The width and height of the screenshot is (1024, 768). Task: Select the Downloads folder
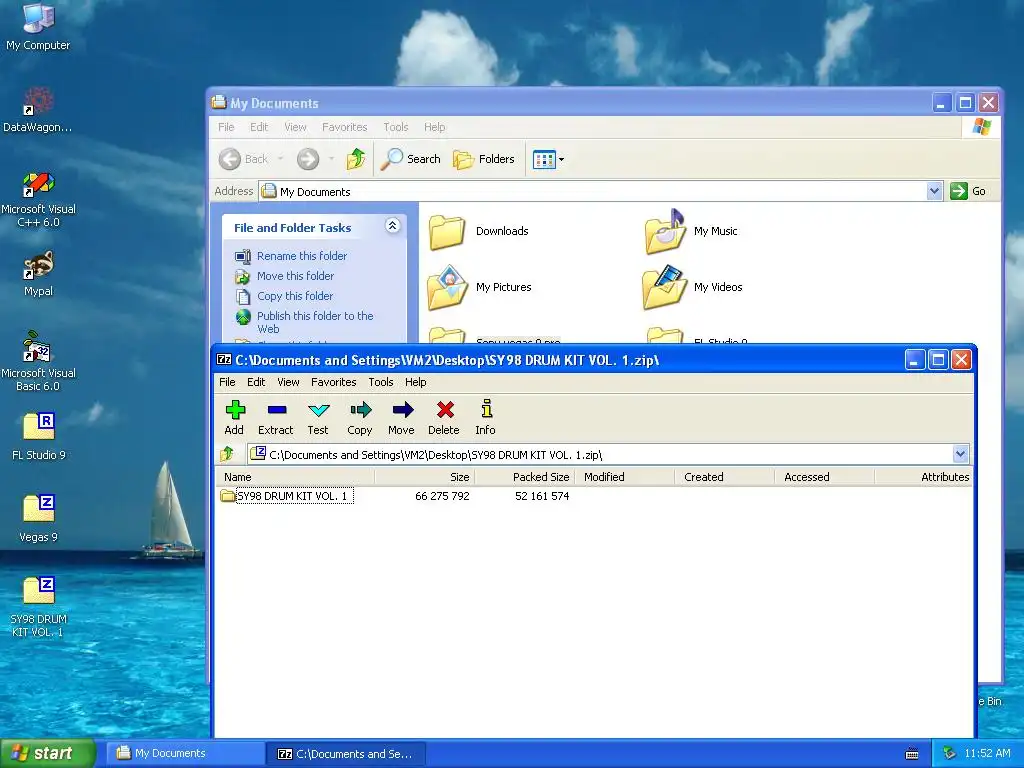pos(479,232)
